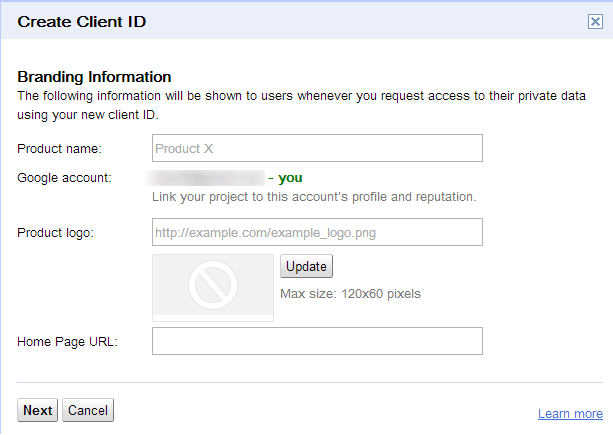Click the "Product logo:" label
This screenshot has height=435, width=613.
56,233
